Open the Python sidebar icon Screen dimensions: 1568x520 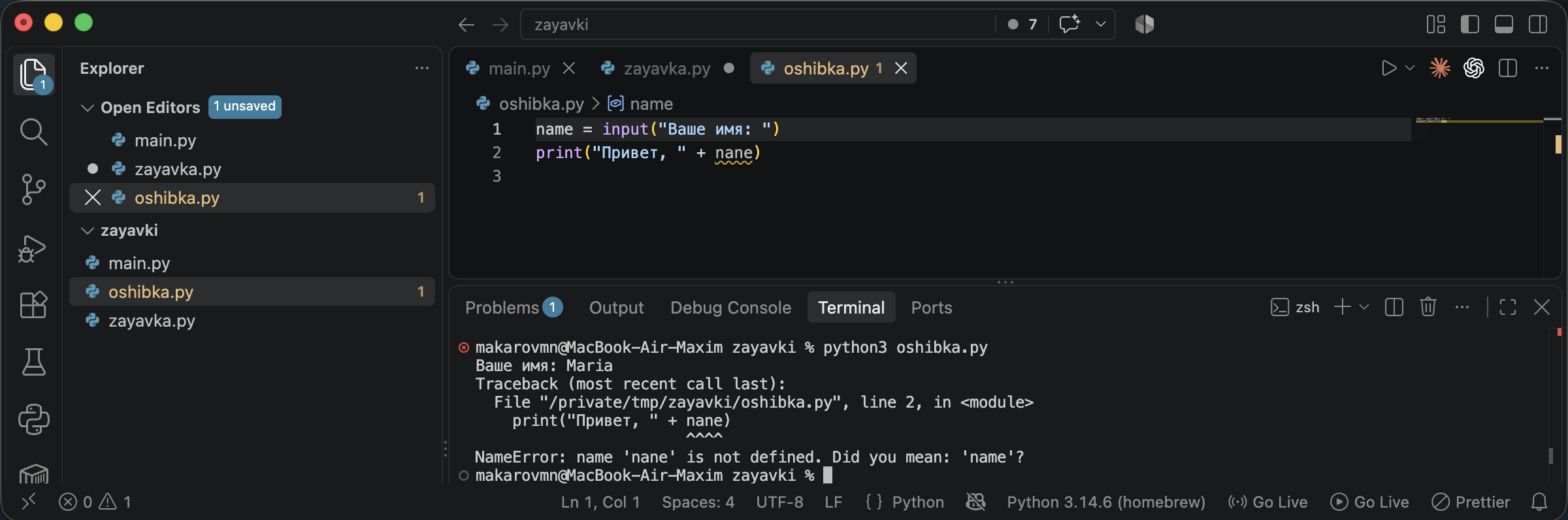tap(34, 419)
